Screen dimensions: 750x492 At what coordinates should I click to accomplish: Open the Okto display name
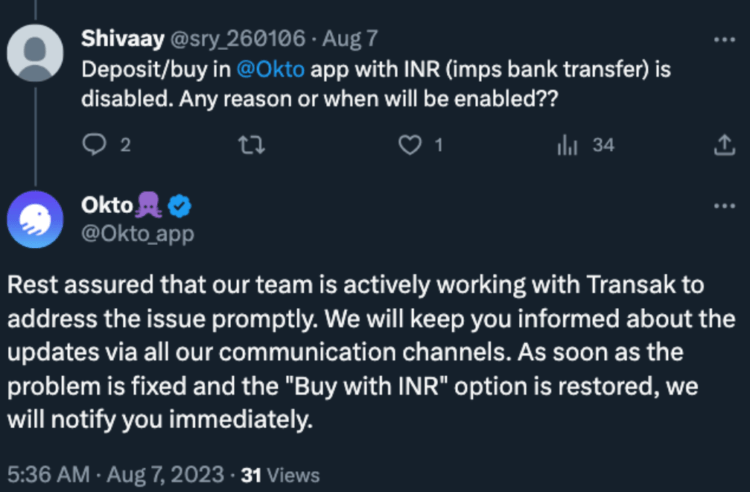(106, 206)
